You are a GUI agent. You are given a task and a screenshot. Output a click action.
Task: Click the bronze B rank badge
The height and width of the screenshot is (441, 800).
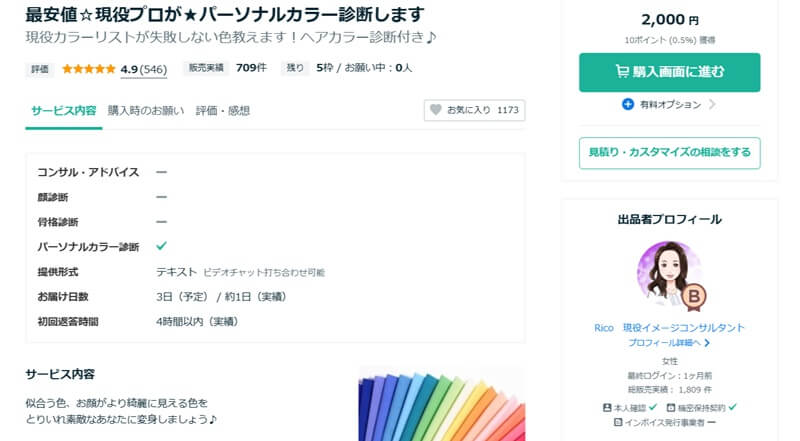pyautogui.click(x=693, y=295)
